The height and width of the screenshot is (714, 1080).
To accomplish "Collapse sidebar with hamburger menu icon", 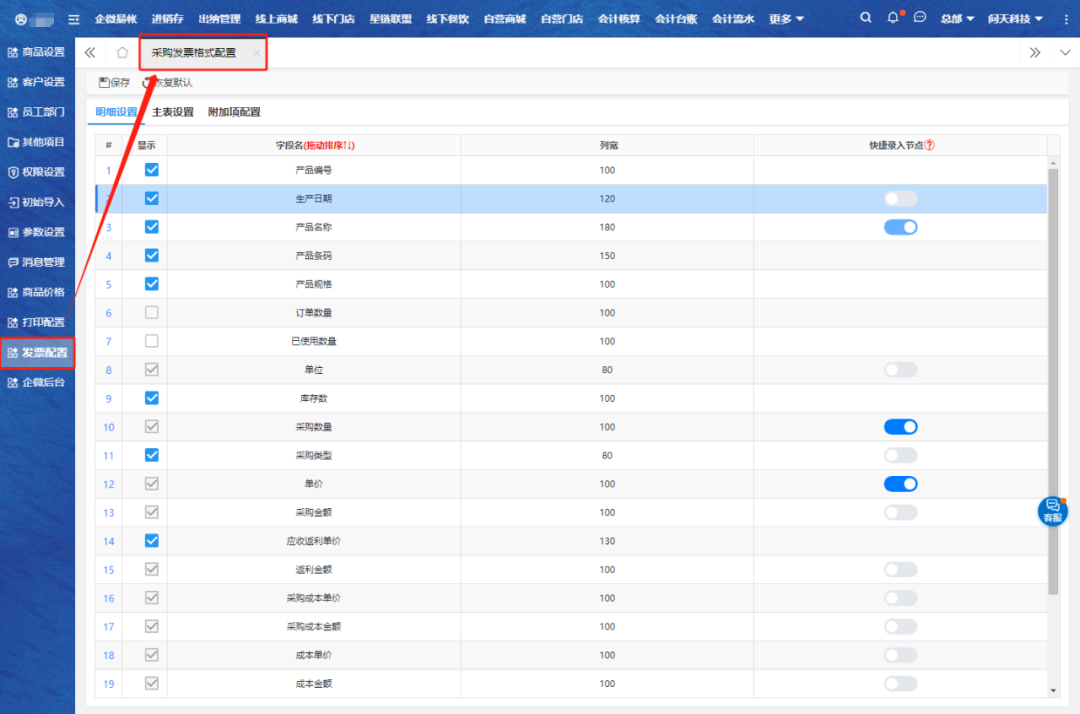I will (73, 19).
